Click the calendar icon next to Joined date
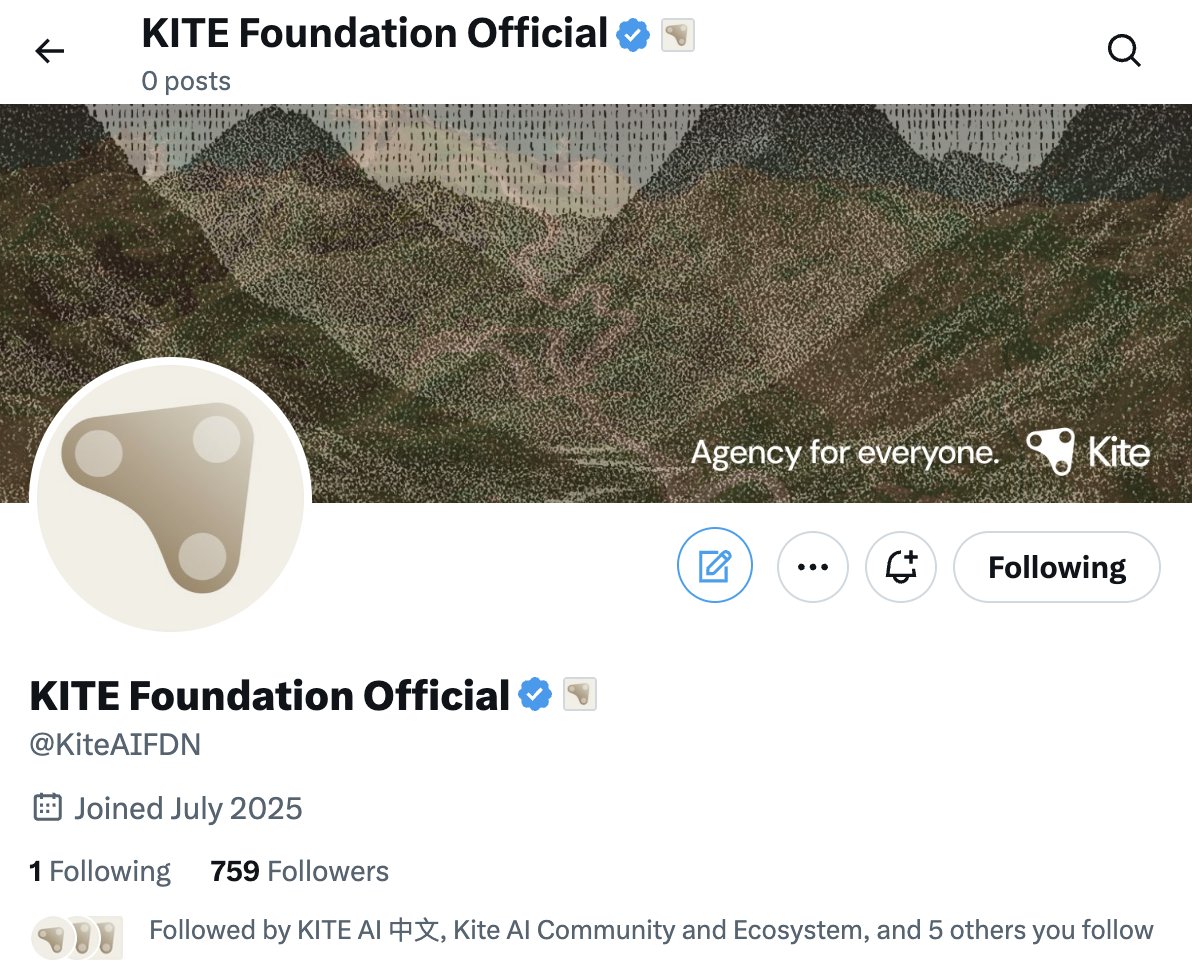Screen dimensions: 1192x980 (x=47, y=807)
